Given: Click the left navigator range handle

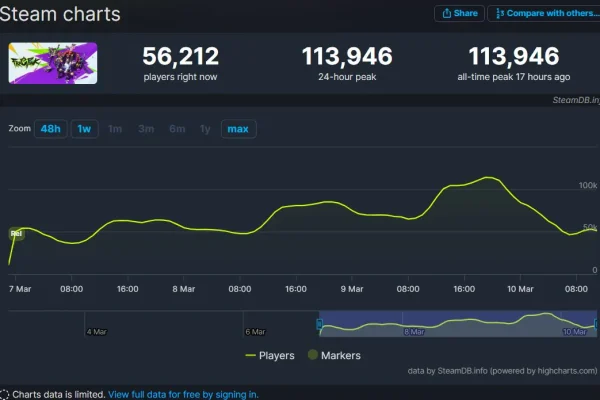Looking at the screenshot, I should click(x=320, y=324).
